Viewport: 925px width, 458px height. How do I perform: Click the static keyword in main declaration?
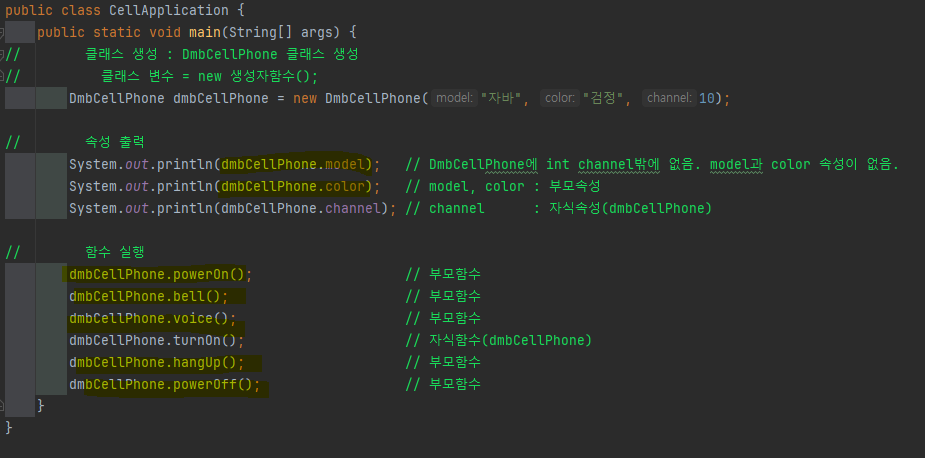[x=117, y=32]
